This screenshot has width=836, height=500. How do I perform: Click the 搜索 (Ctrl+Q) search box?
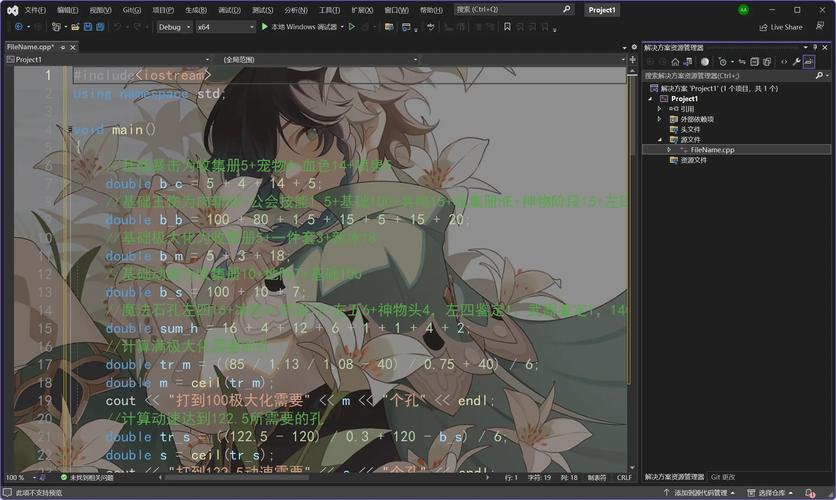513,10
